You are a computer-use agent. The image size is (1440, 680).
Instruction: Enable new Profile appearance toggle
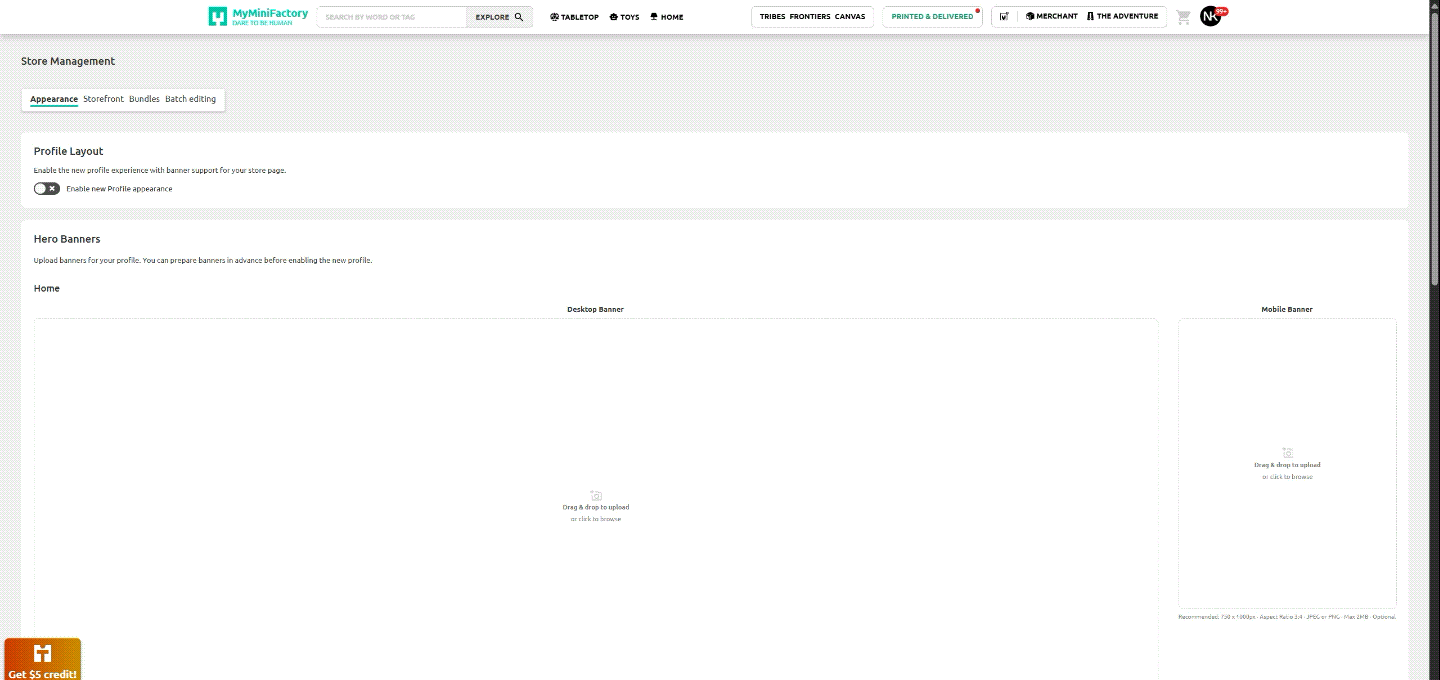click(x=46, y=188)
